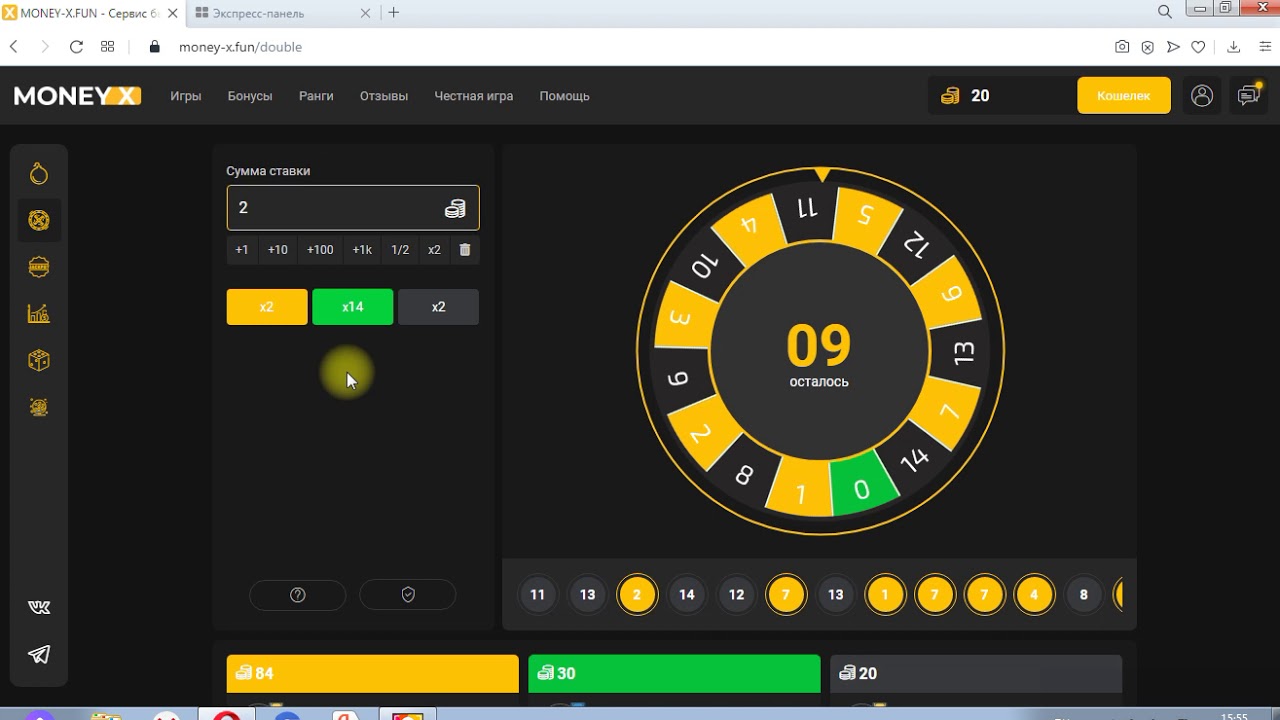Click the bet amount input field
The height and width of the screenshot is (720, 1280).
tap(353, 208)
